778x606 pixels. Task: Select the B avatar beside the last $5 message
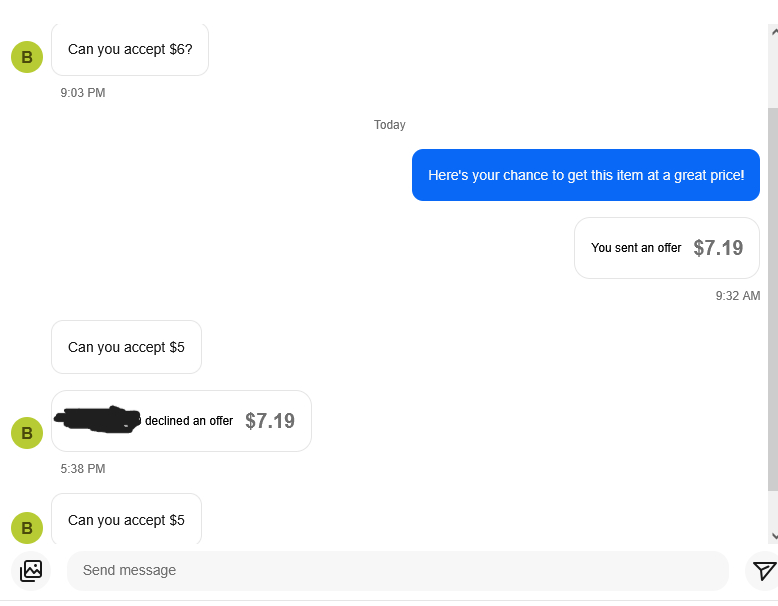click(x=27, y=527)
